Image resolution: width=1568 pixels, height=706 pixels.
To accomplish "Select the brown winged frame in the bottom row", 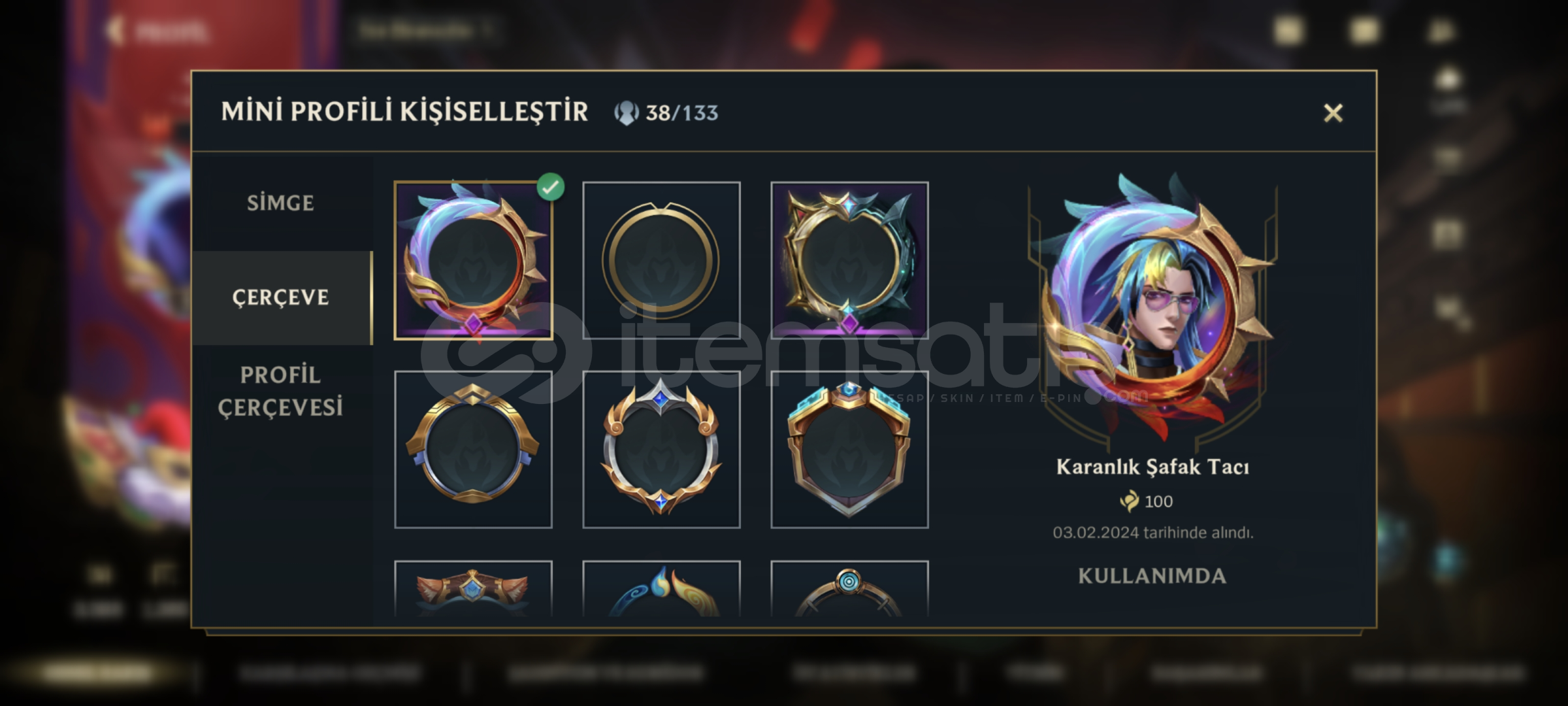I will [474, 588].
